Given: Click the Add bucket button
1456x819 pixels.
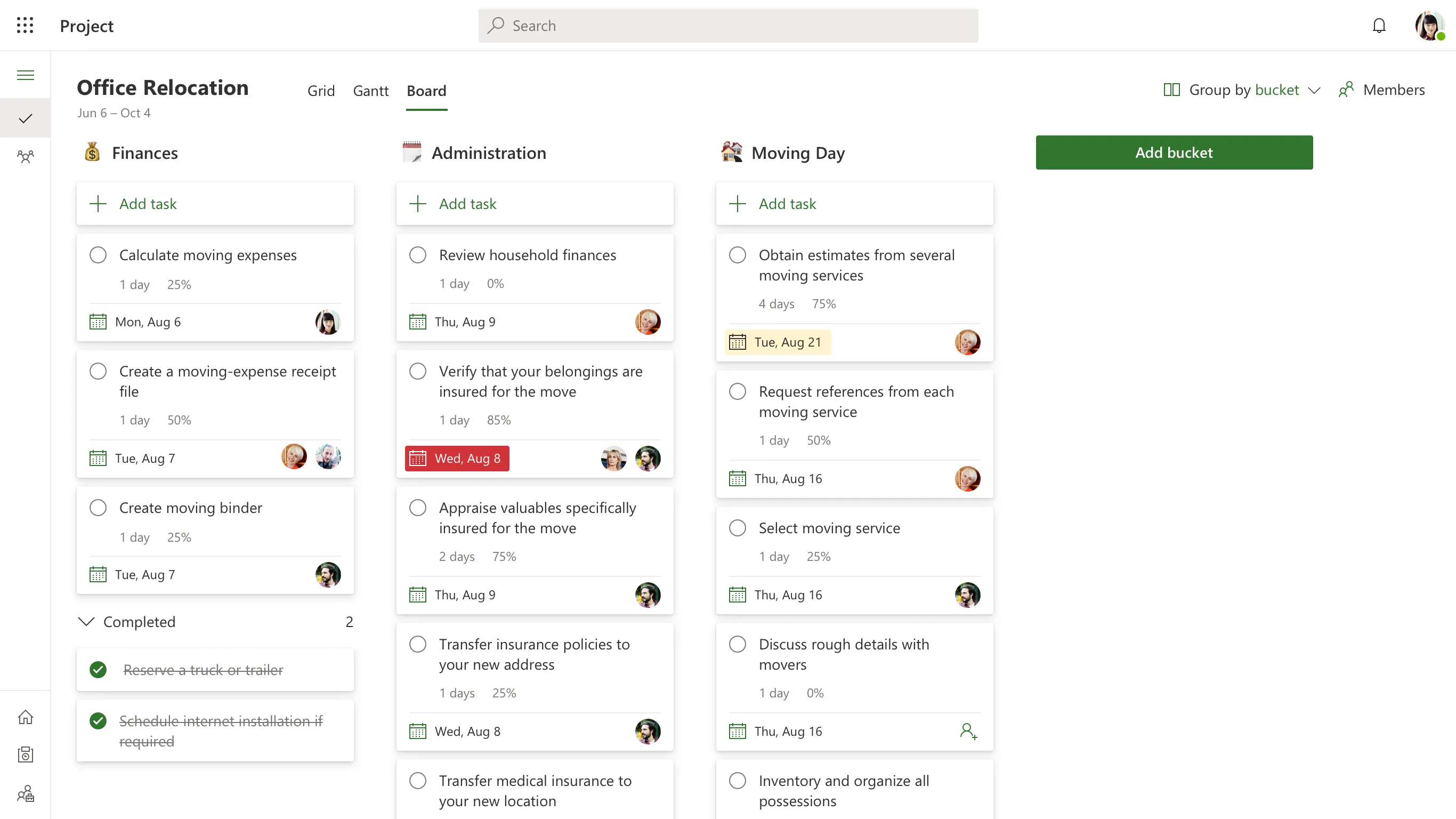Looking at the screenshot, I should pos(1174,152).
